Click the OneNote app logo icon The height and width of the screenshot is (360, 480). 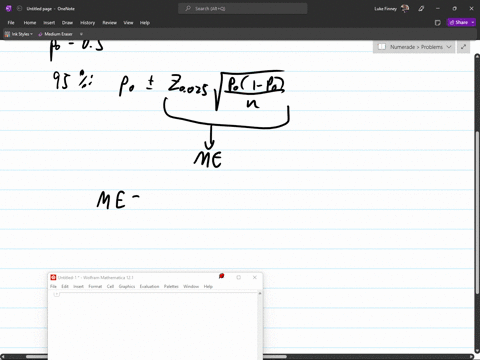[9, 9]
